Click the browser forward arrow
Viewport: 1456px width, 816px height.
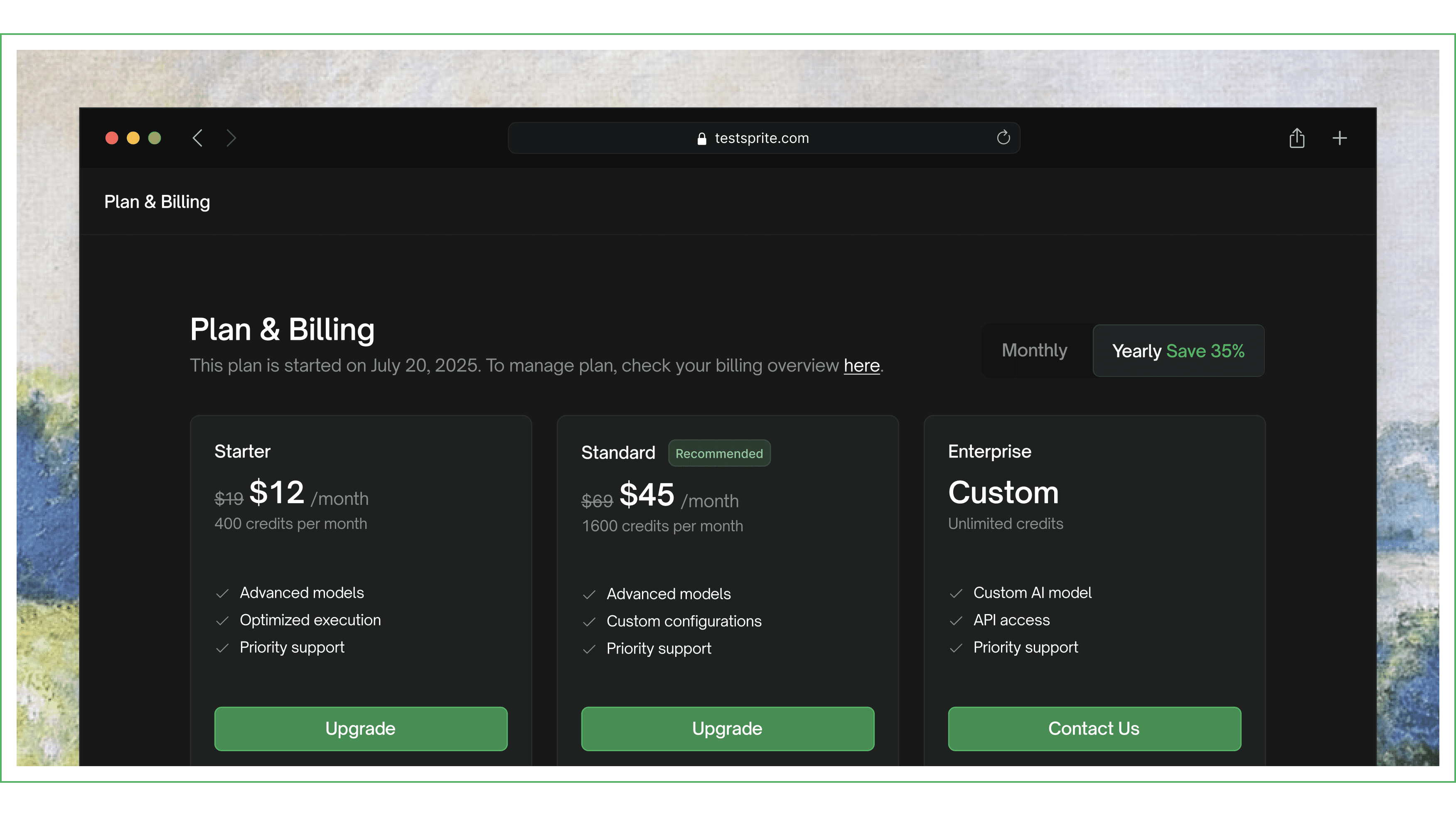click(x=231, y=138)
